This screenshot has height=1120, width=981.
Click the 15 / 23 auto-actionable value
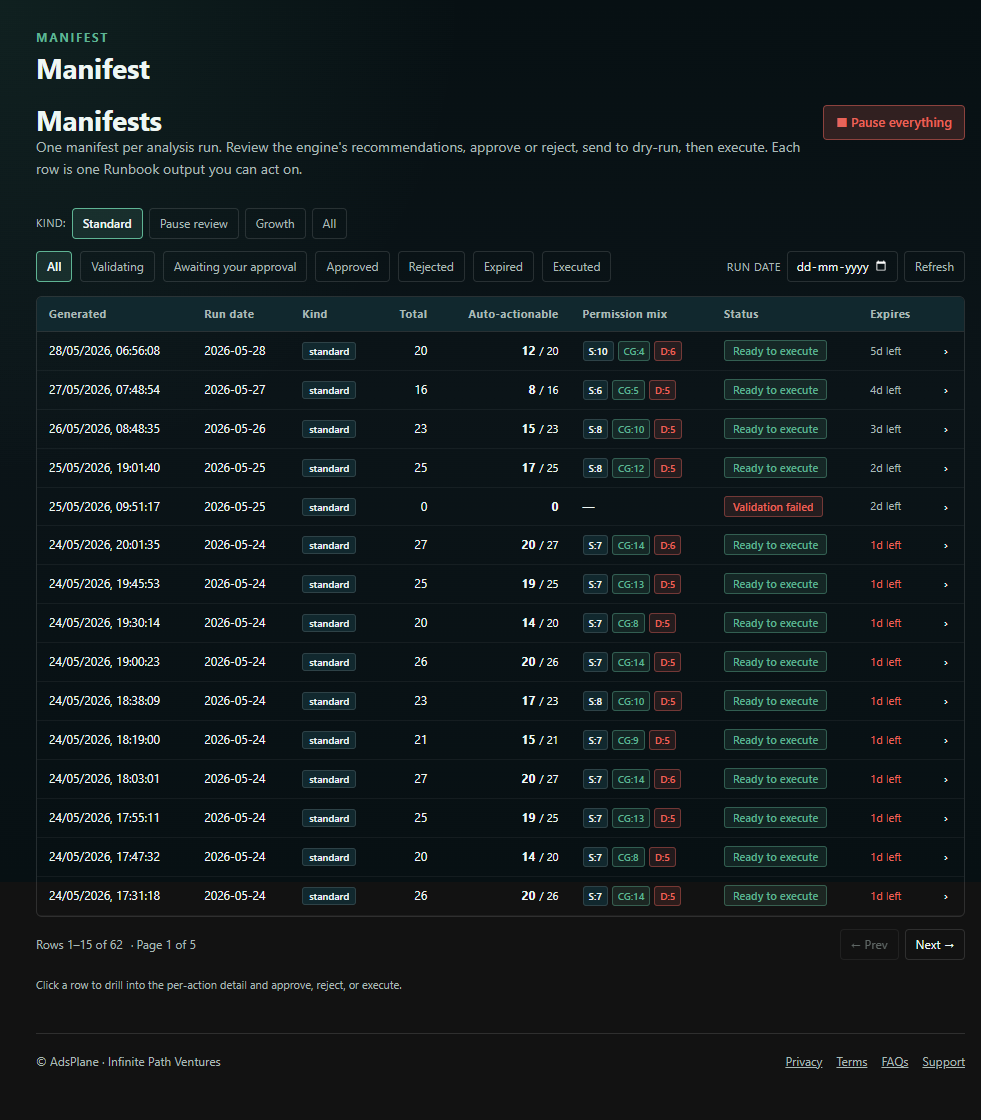[x=540, y=429]
